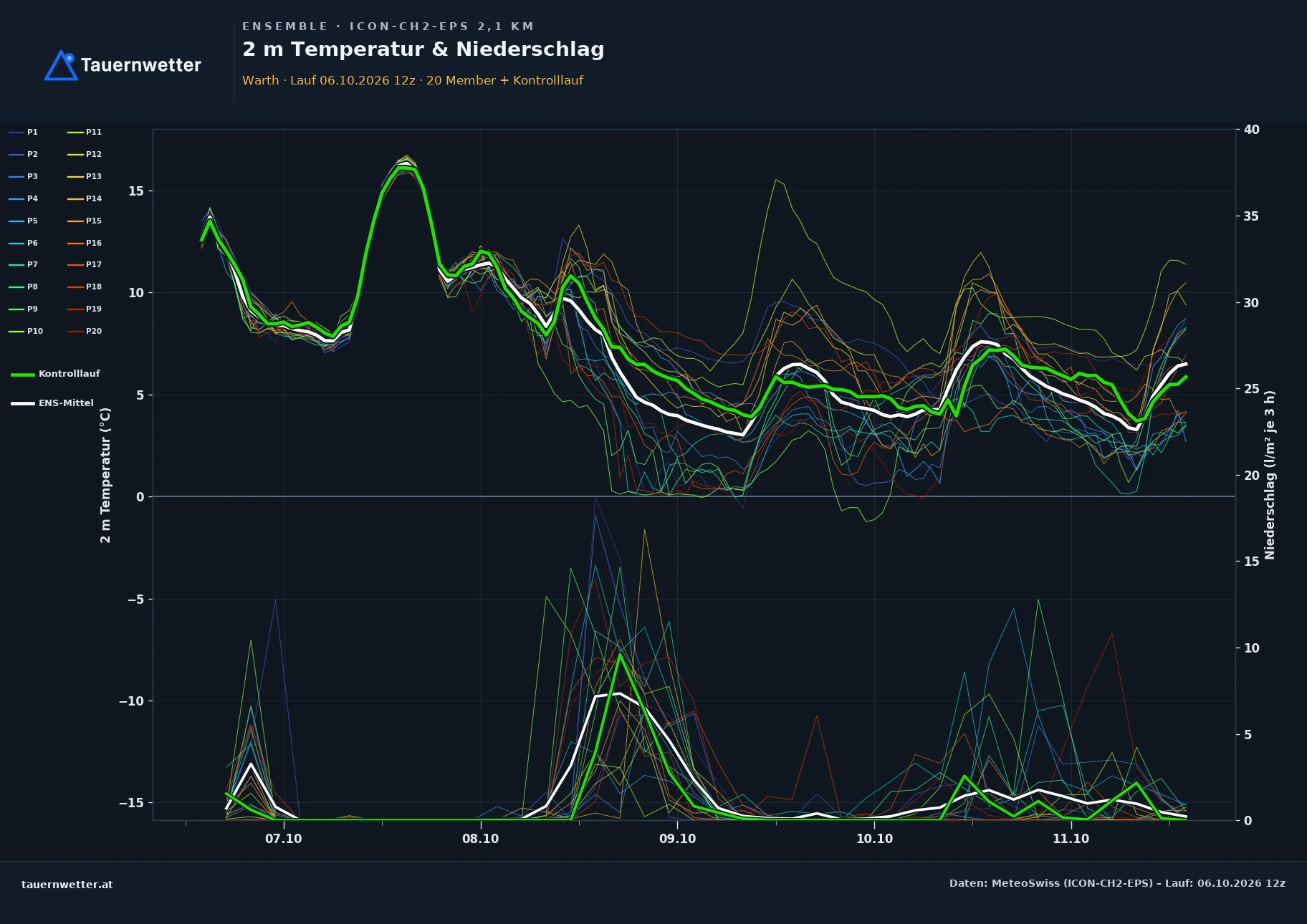Click the '2 m Temperatur (°C)' axis title
This screenshot has height=924, width=1307.
tap(105, 475)
